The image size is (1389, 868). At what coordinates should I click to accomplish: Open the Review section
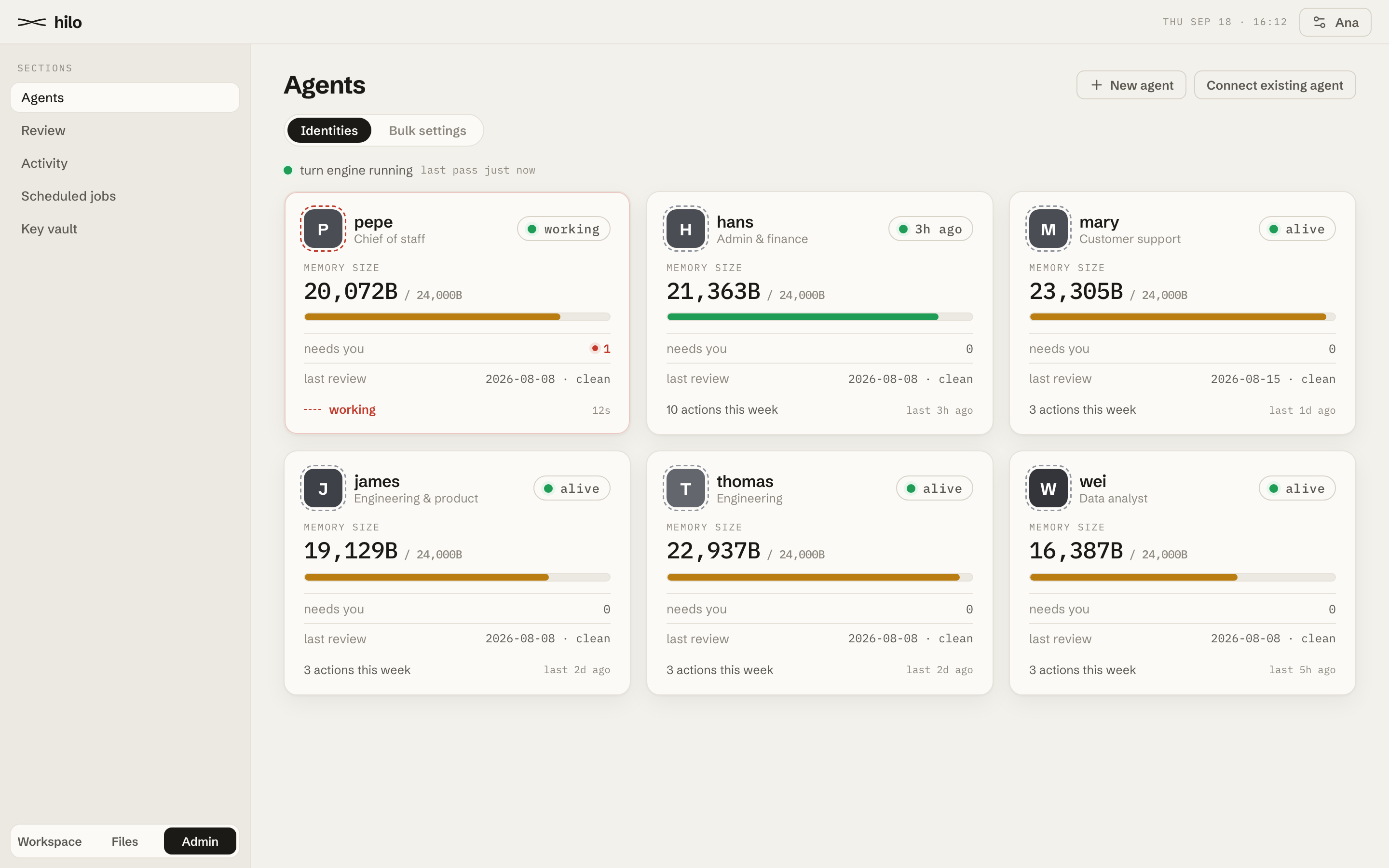(x=124, y=130)
